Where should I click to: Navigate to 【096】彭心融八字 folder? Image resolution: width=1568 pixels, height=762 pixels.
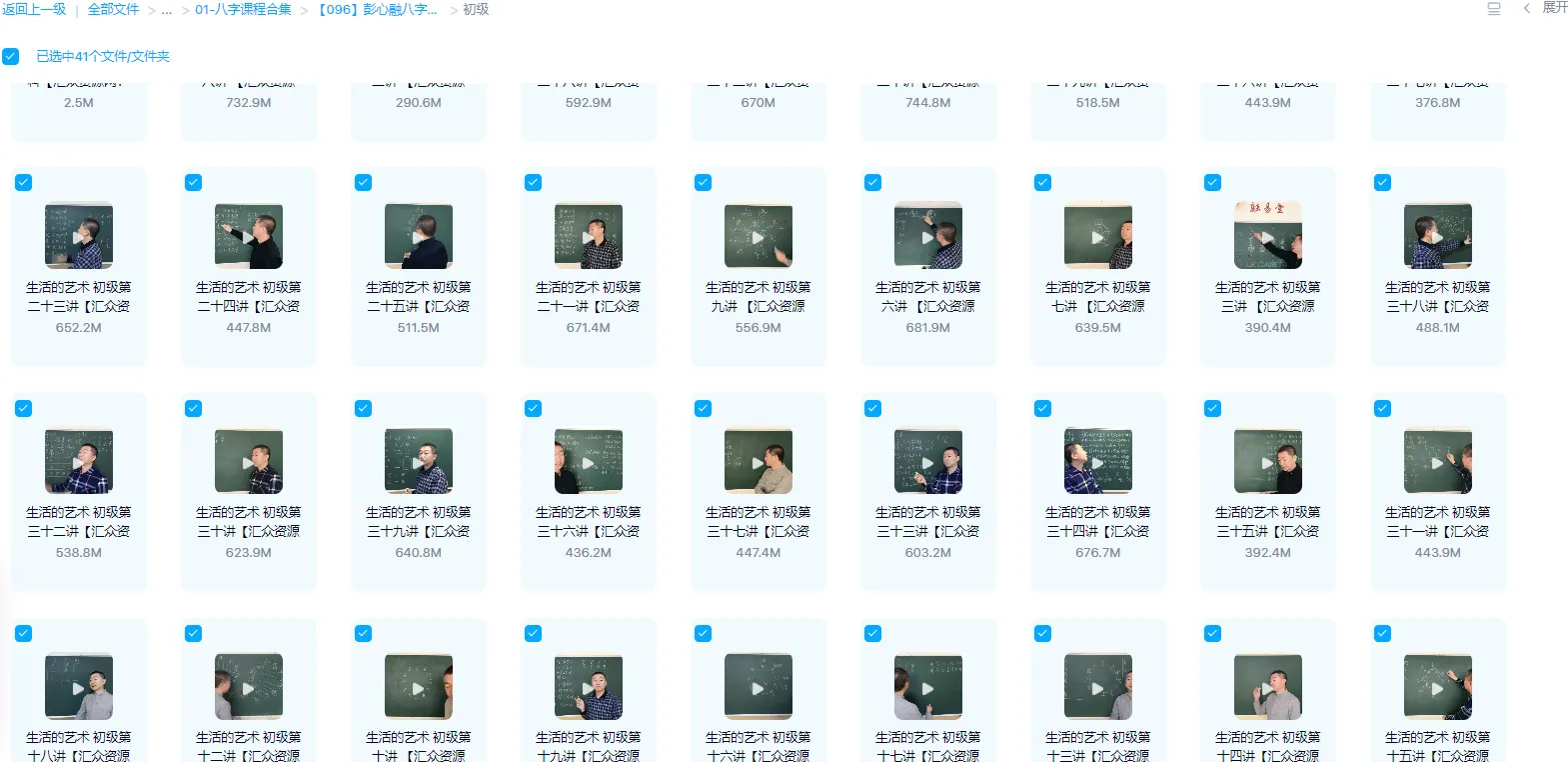click(x=377, y=9)
